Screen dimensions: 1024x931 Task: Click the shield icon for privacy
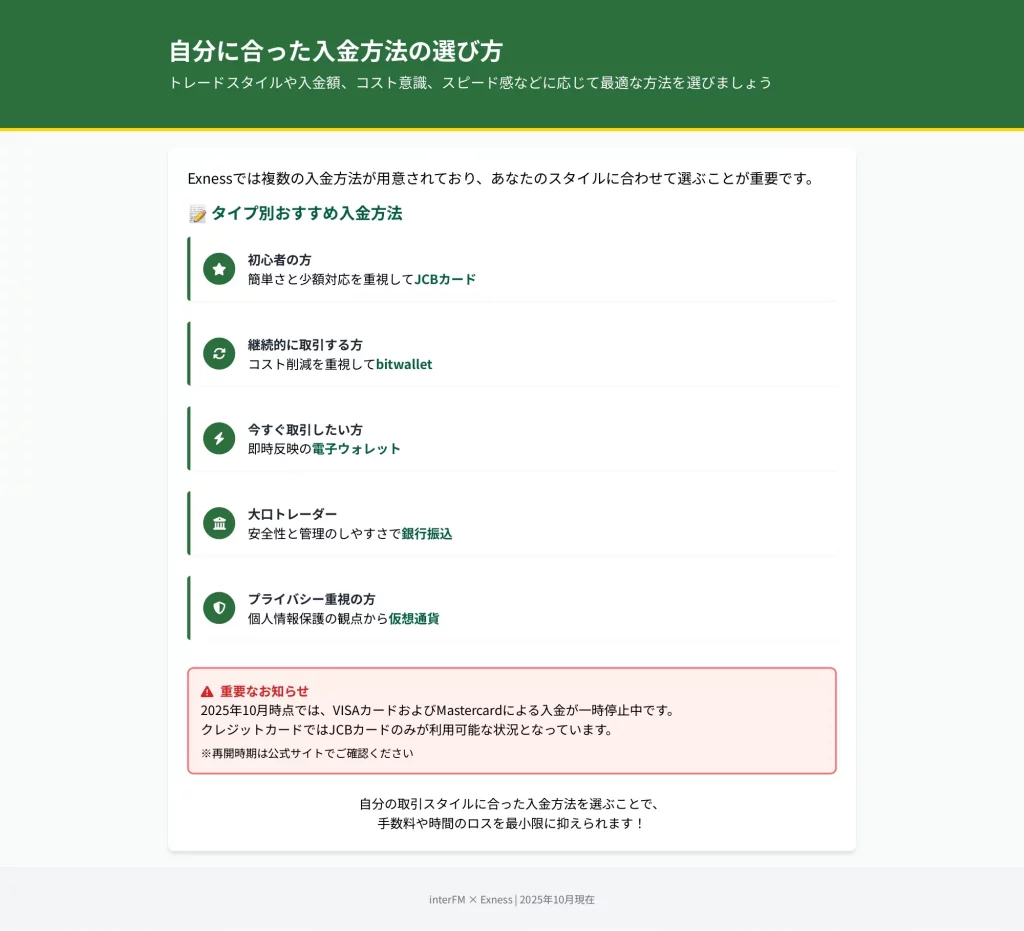coord(219,608)
